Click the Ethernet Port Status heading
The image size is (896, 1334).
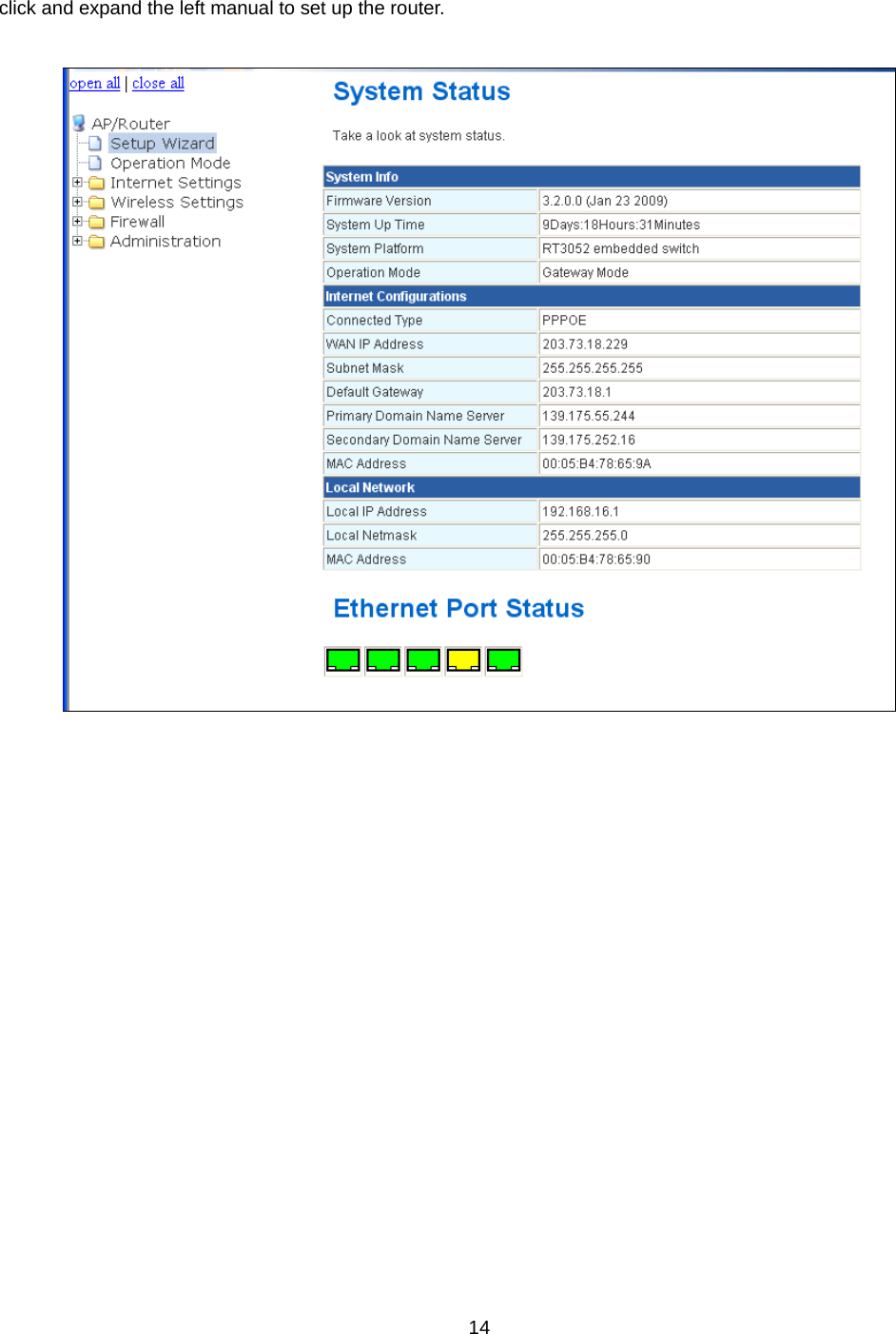point(458,608)
